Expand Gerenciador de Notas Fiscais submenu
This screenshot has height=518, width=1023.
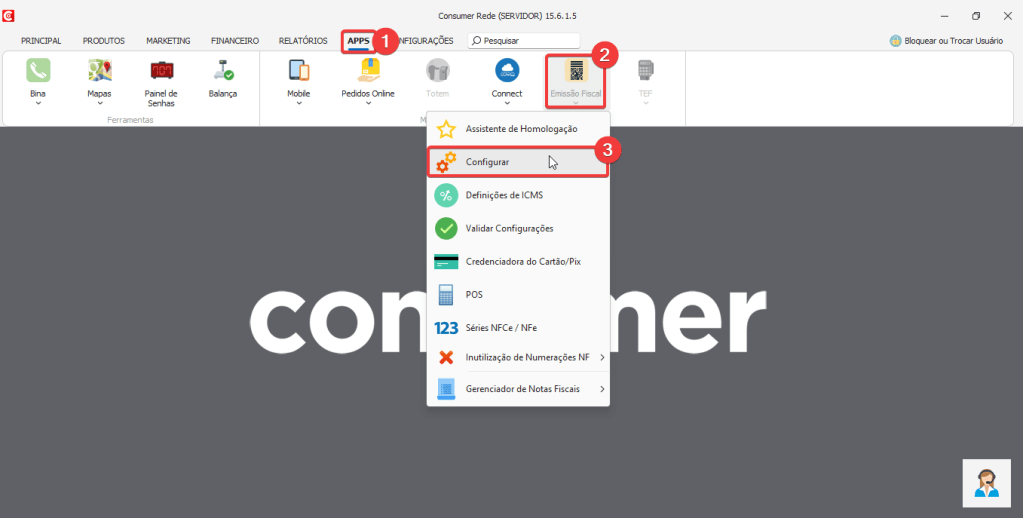coord(601,389)
